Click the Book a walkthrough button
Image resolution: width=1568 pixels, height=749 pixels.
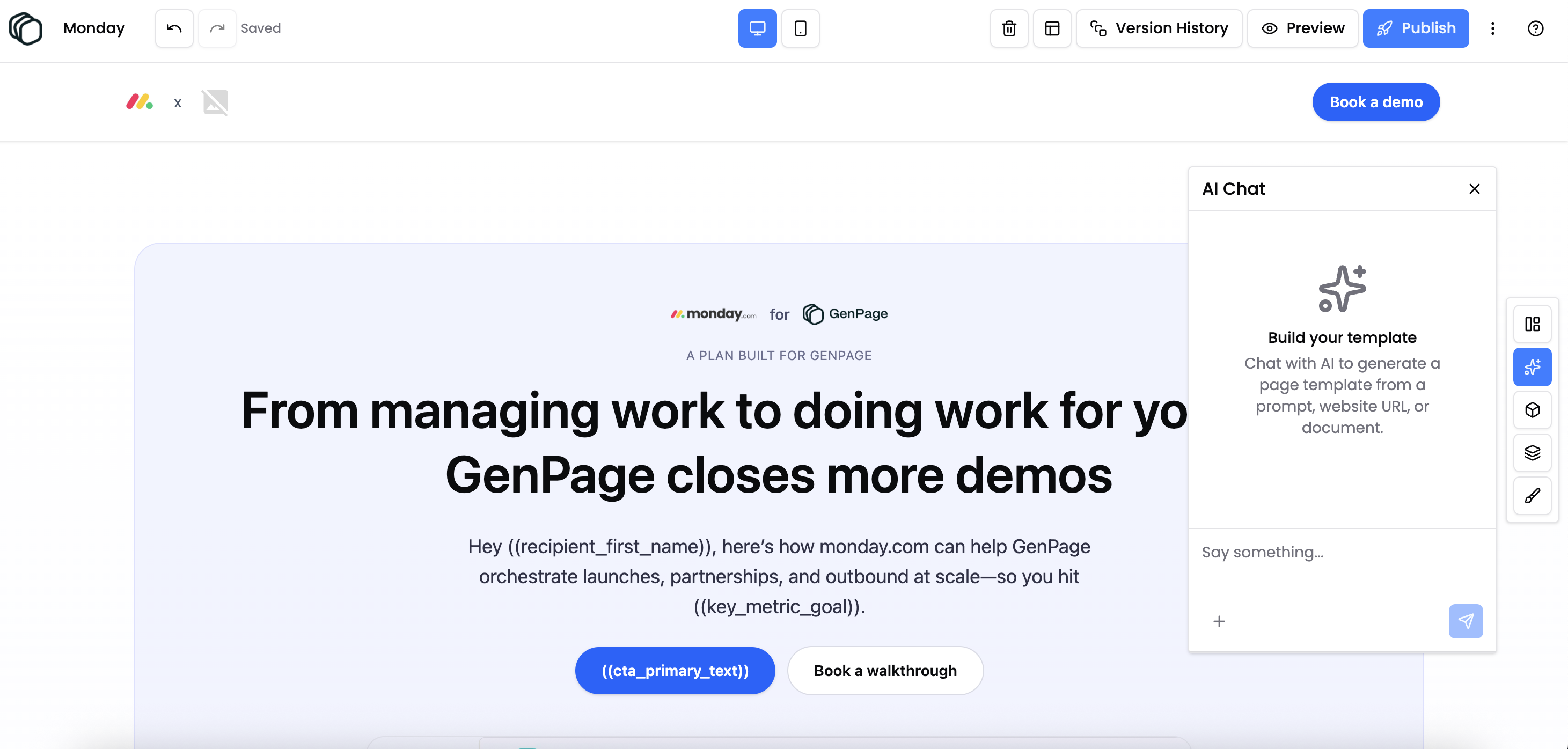(x=885, y=671)
